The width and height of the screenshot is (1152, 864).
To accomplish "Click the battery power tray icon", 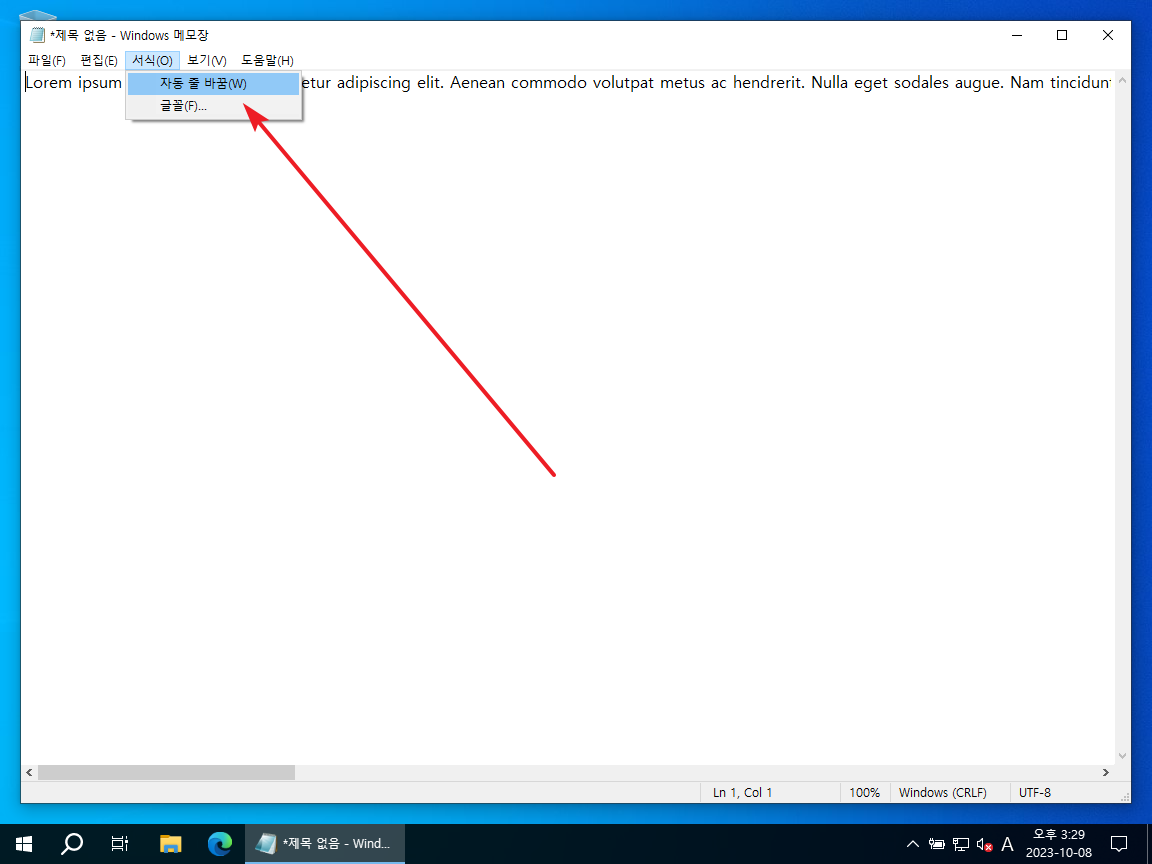I will pos(937,844).
